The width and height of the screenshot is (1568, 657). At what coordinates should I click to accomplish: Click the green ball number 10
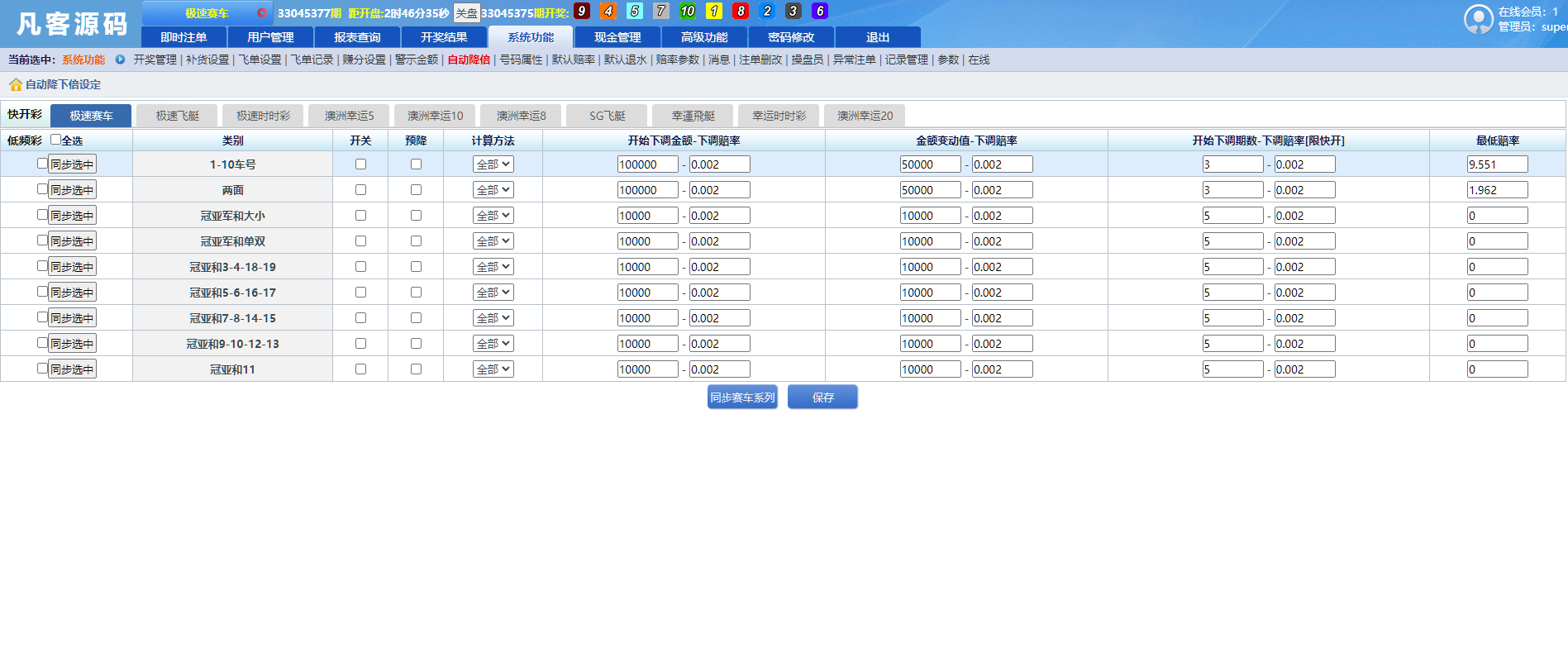tap(688, 12)
